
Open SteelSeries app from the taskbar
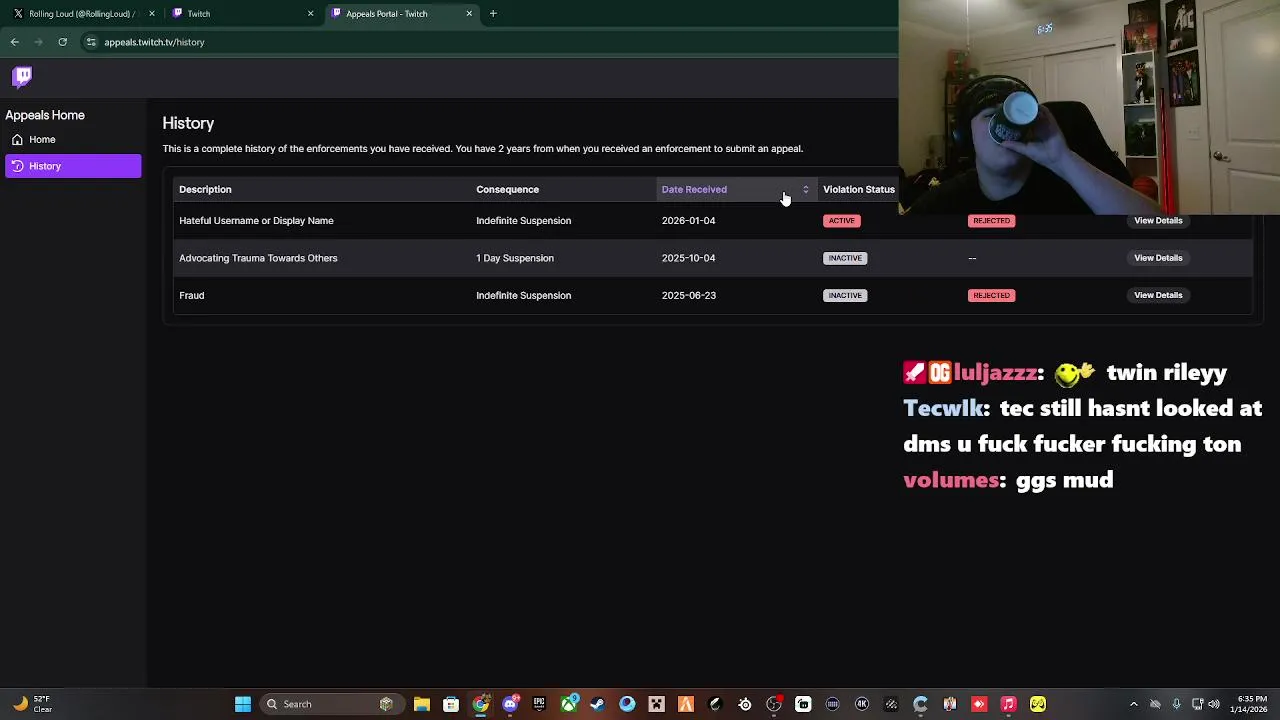745,704
